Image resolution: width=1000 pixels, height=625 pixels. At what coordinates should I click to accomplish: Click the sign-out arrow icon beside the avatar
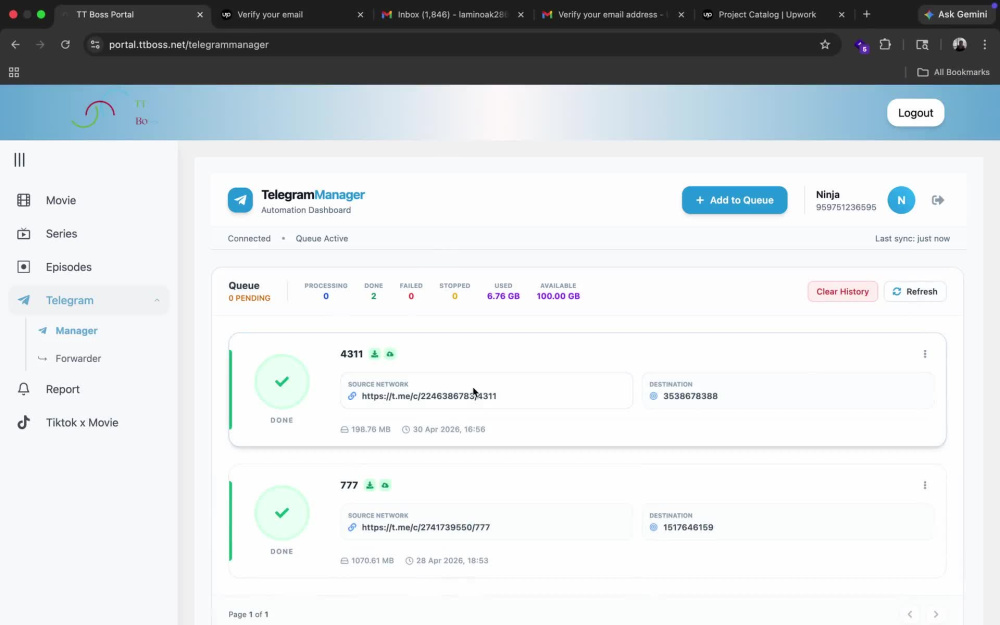coord(938,200)
